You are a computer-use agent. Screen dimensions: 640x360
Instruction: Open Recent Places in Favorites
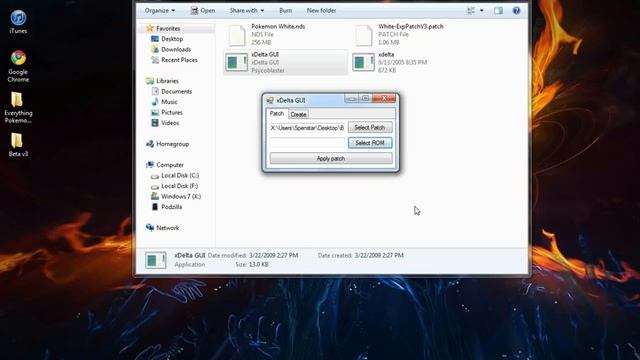[179, 60]
